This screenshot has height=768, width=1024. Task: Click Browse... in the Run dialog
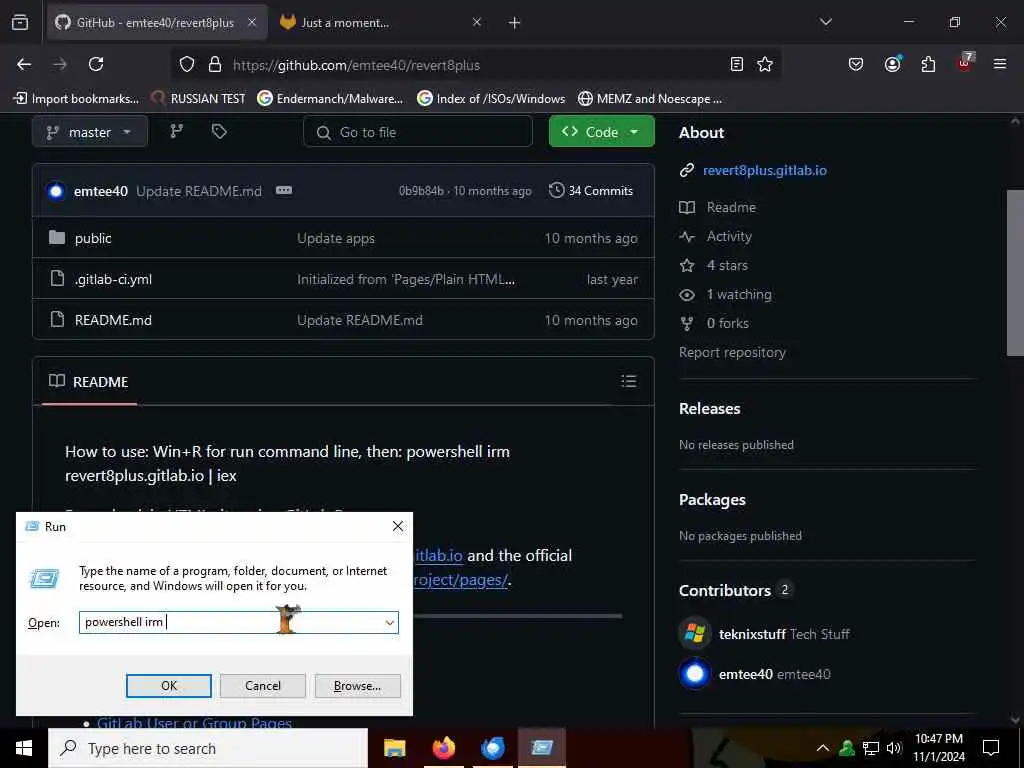tap(357, 686)
